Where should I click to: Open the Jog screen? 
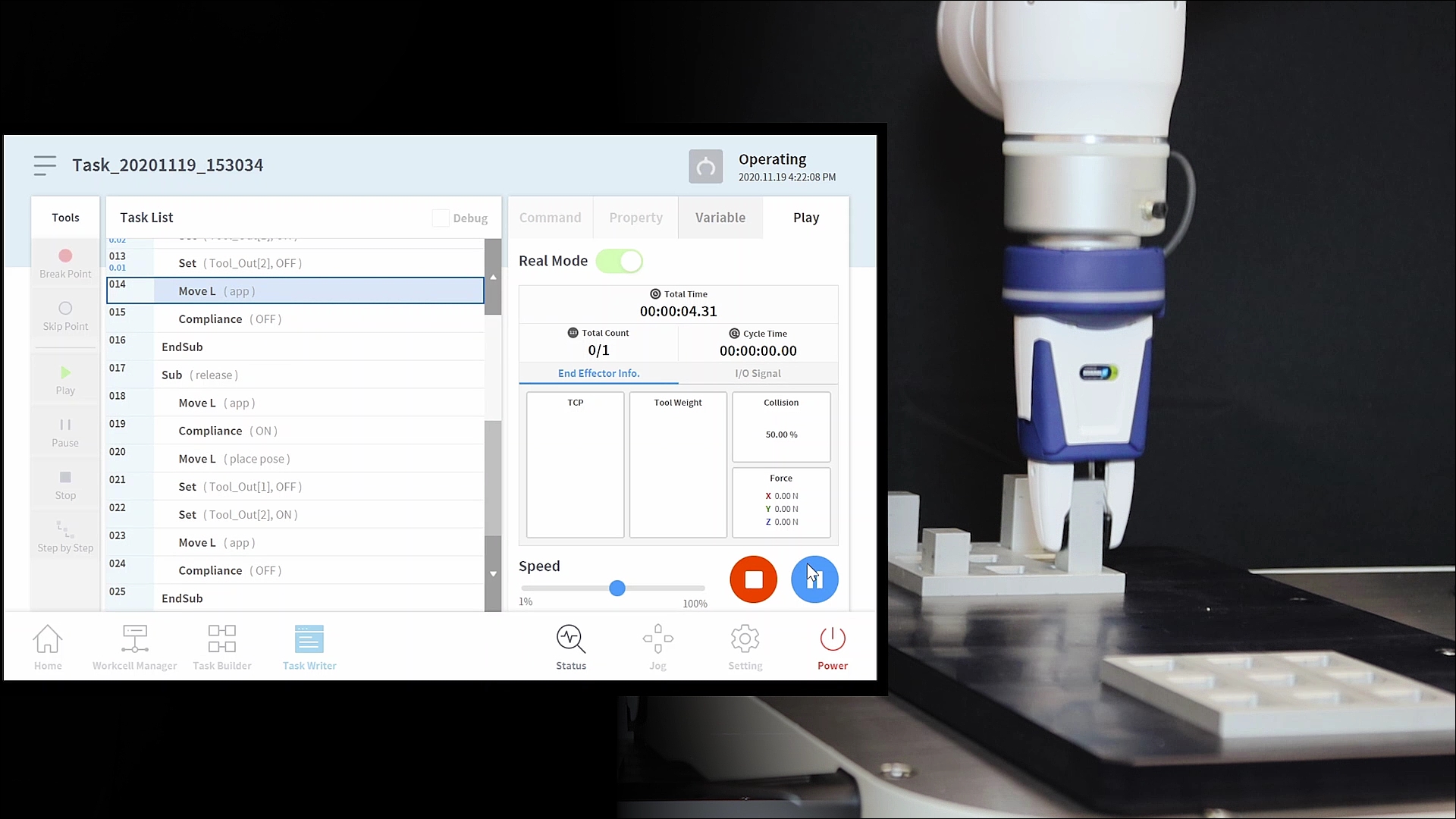657,647
